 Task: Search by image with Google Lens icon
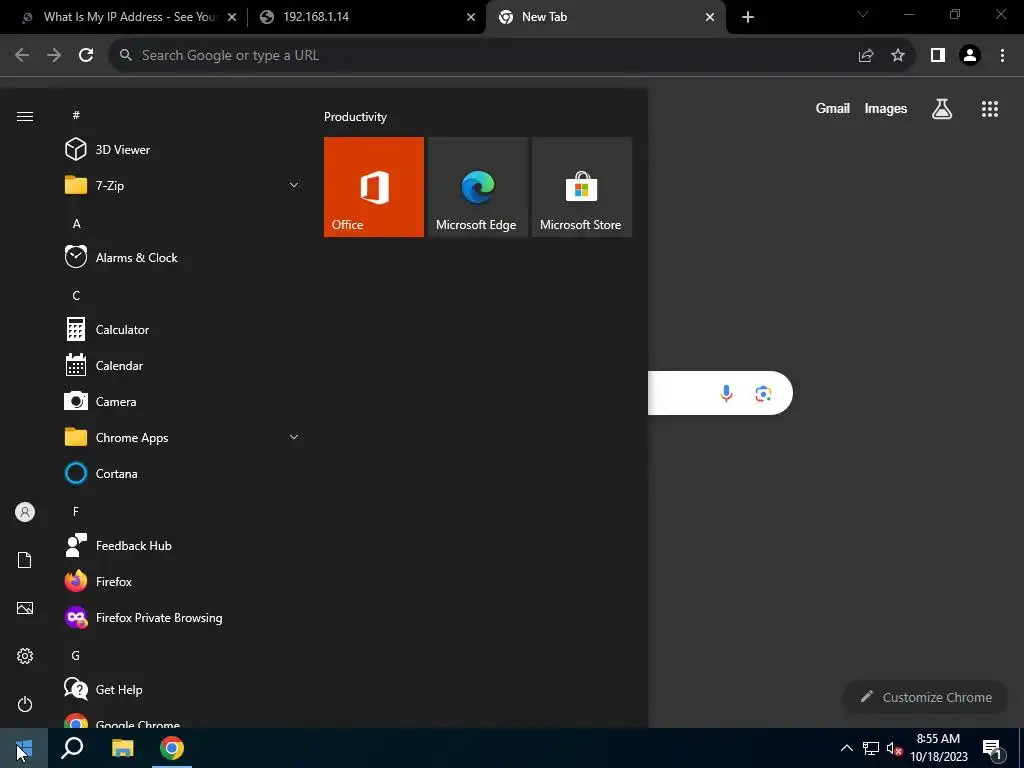tap(763, 393)
